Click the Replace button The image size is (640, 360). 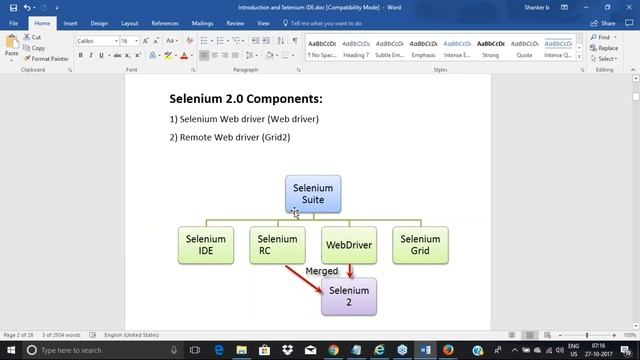point(604,48)
